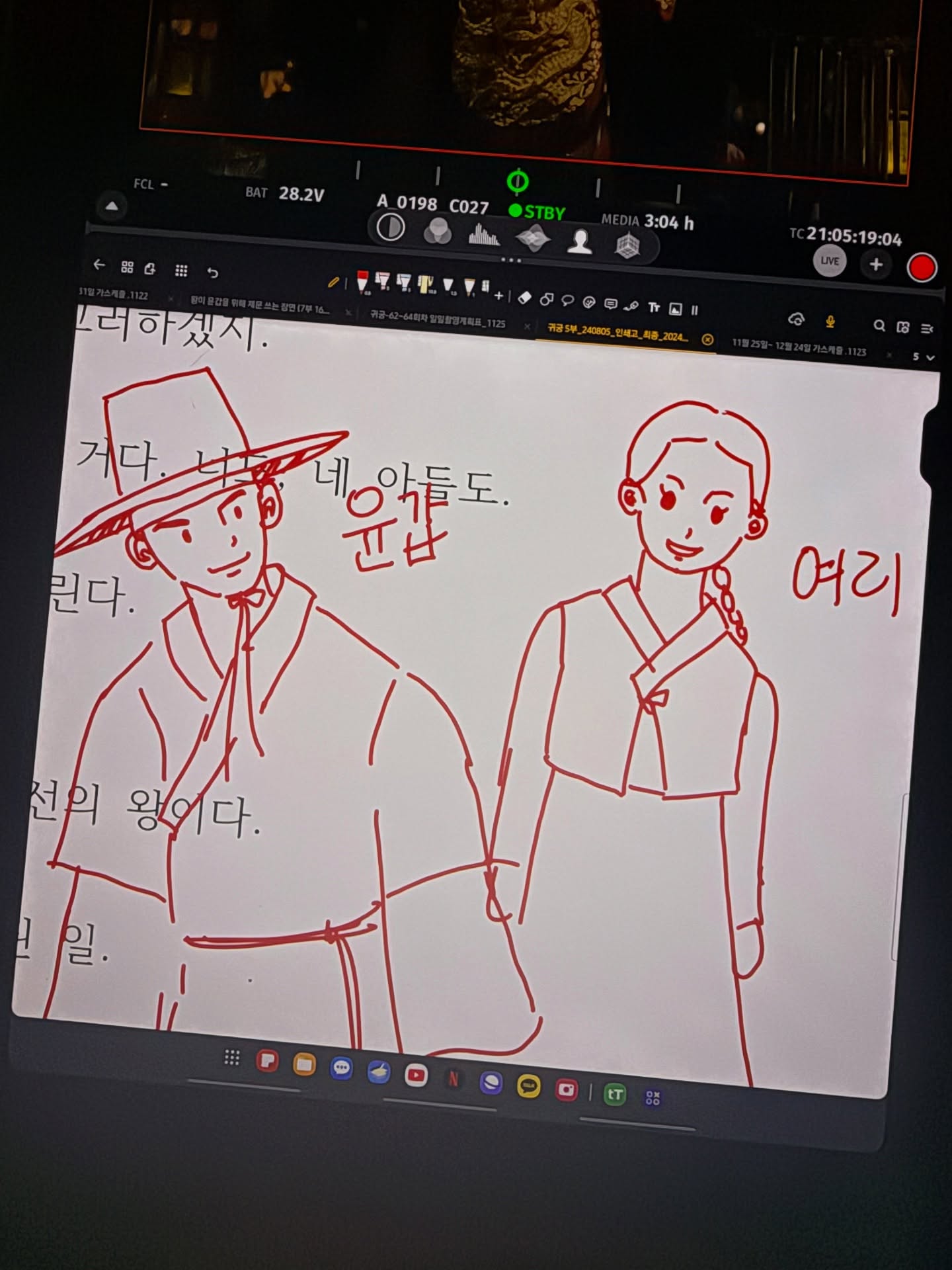Select the yellow pencil edit mode icon

[x=334, y=282]
